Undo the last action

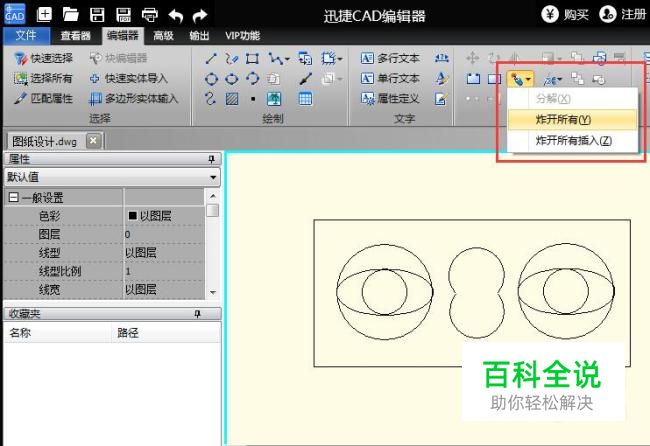click(175, 16)
